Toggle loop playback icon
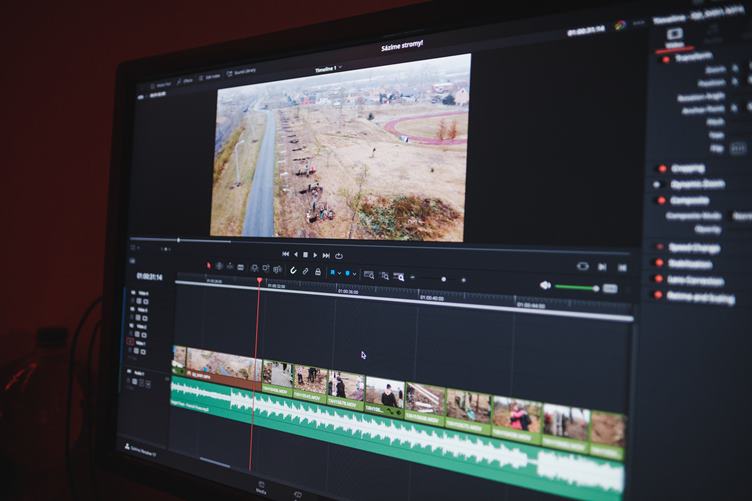Viewport: 752px width, 501px height. (x=339, y=256)
